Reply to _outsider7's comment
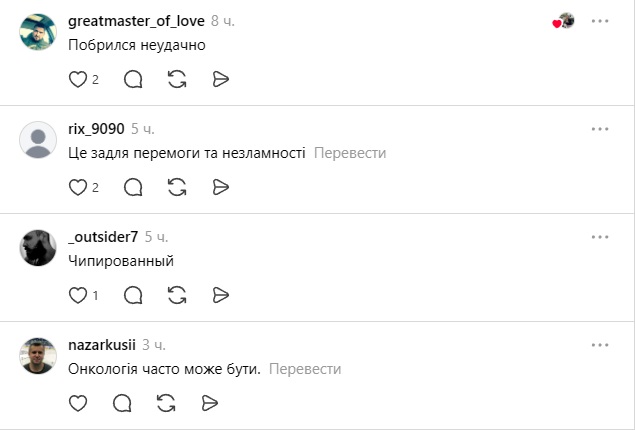The height and width of the screenshot is (430, 635). [133, 295]
